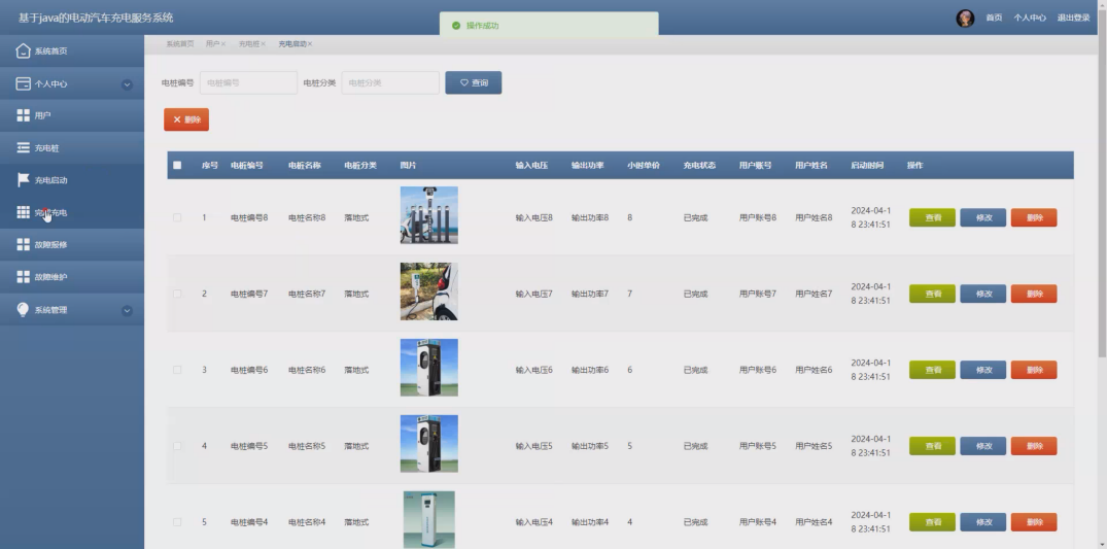
Task: Click 删除 for row 电桩编号8
Action: (1034, 218)
